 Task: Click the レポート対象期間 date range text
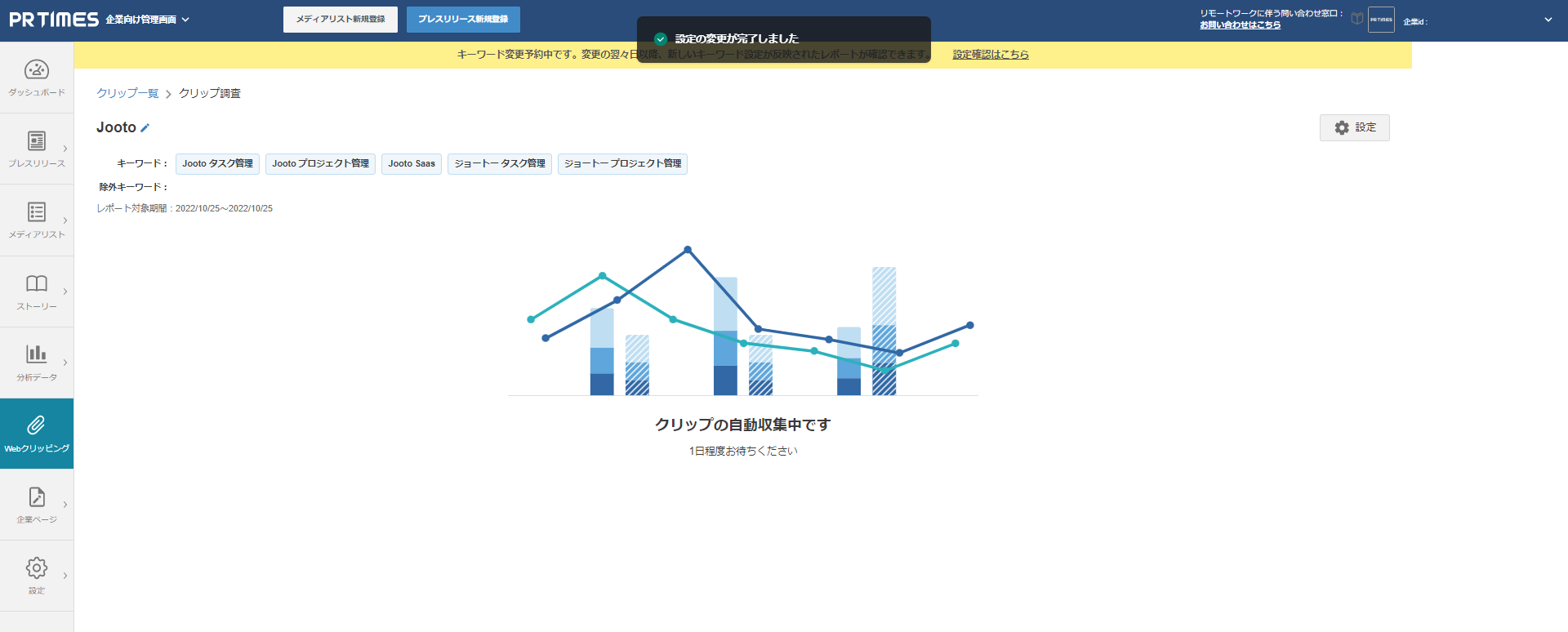point(185,208)
